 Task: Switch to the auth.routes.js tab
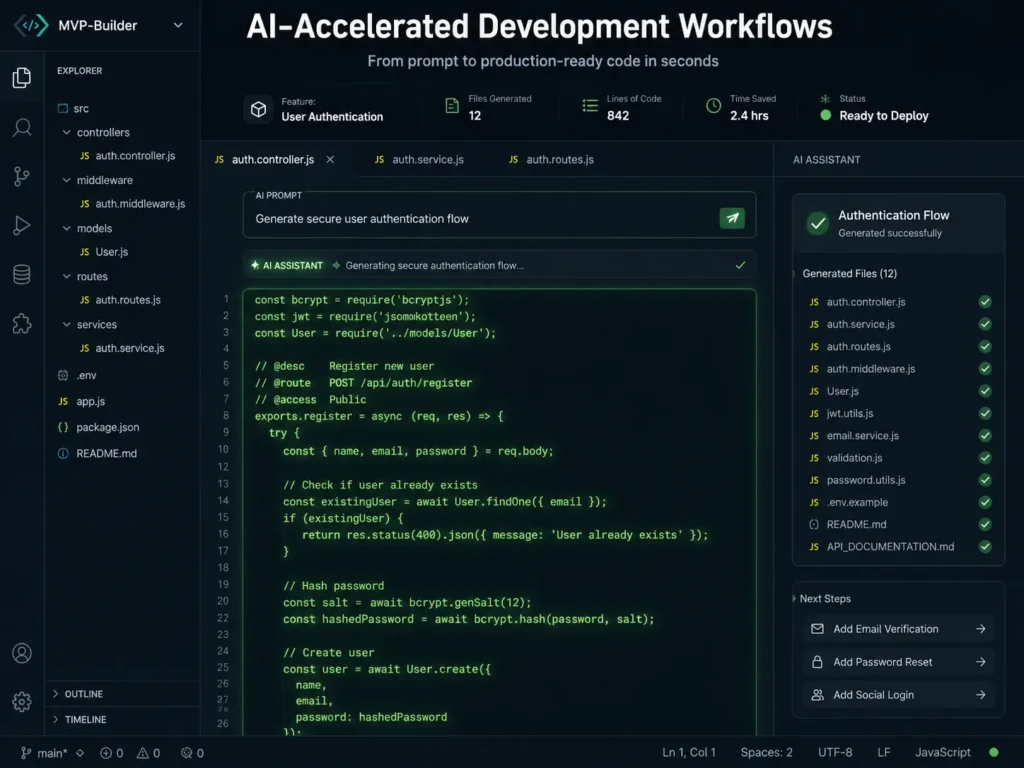[x=552, y=159]
